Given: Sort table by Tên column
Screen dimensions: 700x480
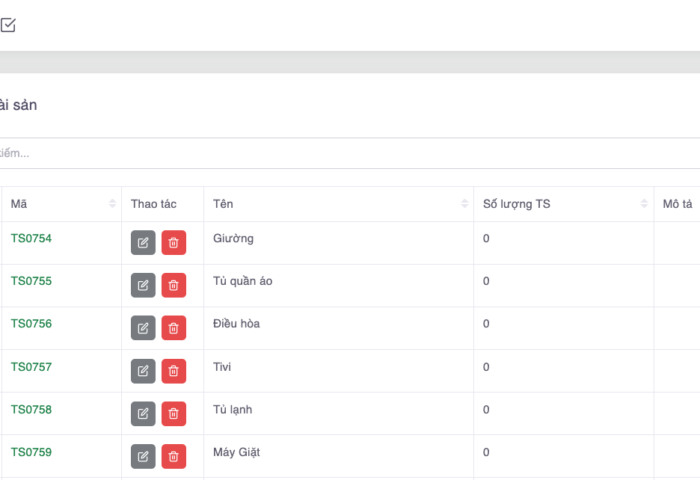Looking at the screenshot, I should 465,204.
